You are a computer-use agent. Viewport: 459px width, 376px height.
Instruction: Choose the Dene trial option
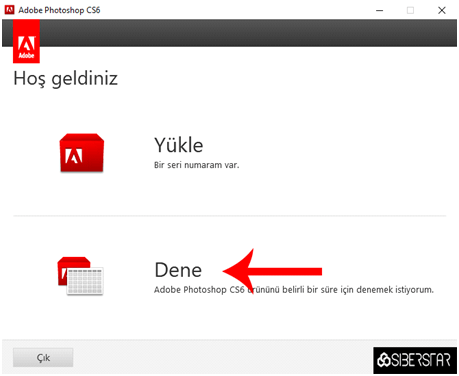(x=178, y=270)
